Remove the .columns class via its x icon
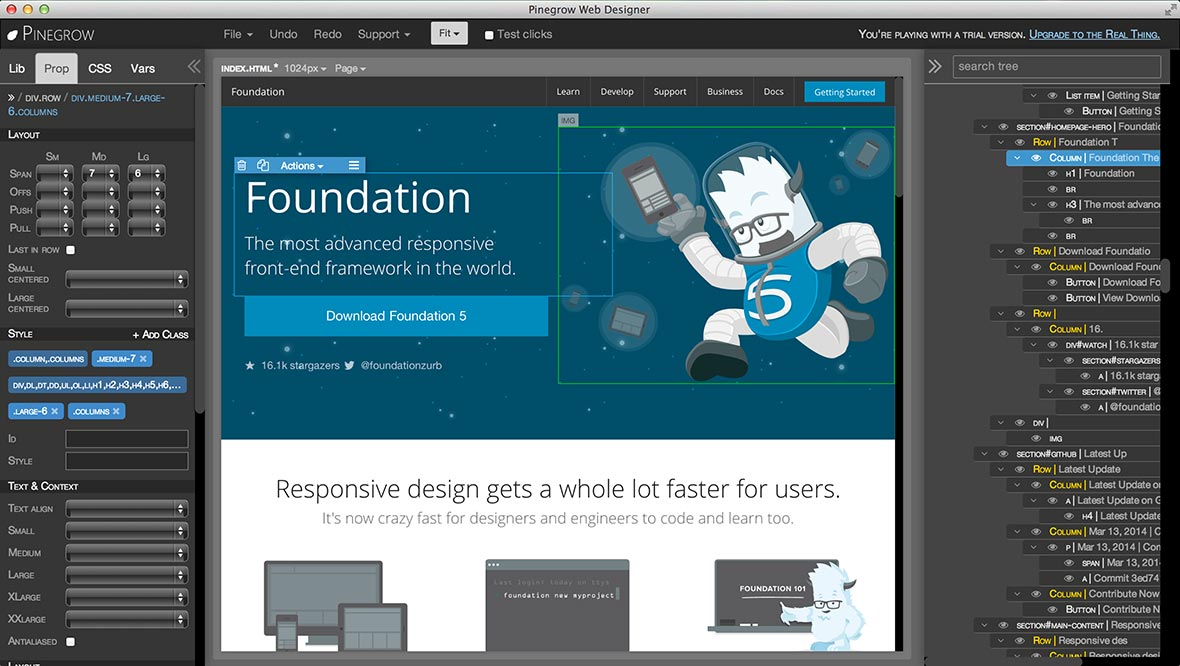 (x=116, y=412)
